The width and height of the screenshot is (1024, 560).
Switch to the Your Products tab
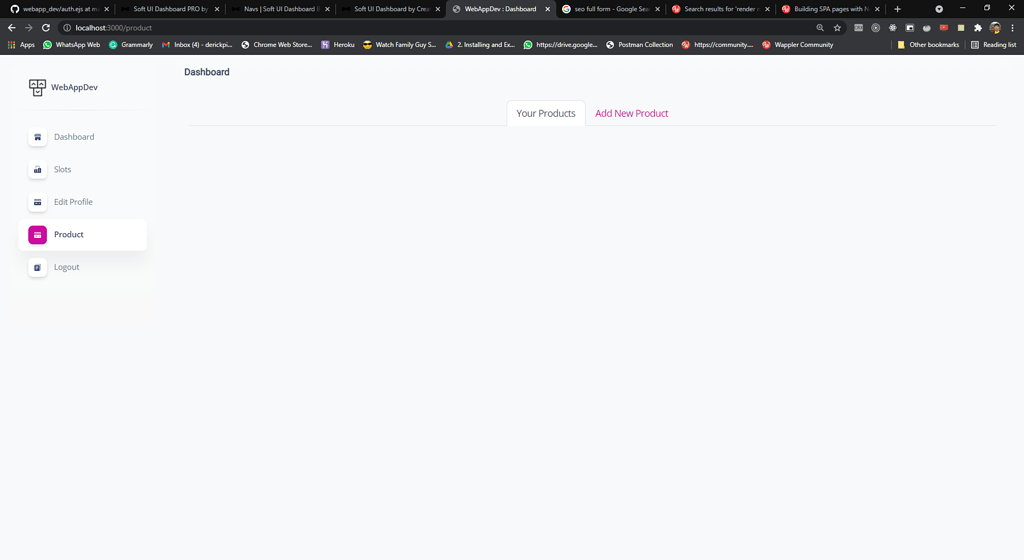(x=546, y=114)
